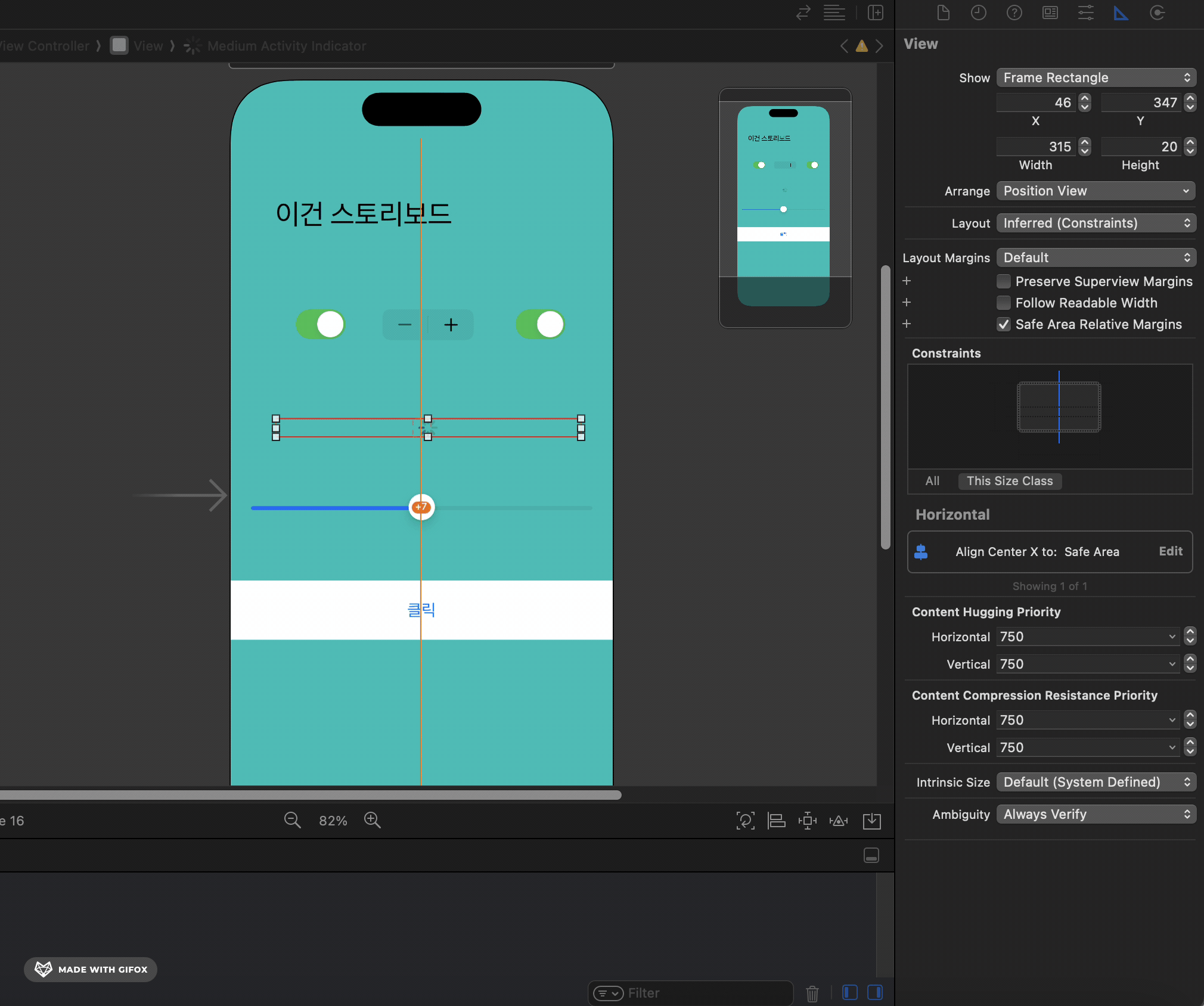Open the Arrange Position View dropdown
1204x1006 pixels.
(x=1096, y=191)
